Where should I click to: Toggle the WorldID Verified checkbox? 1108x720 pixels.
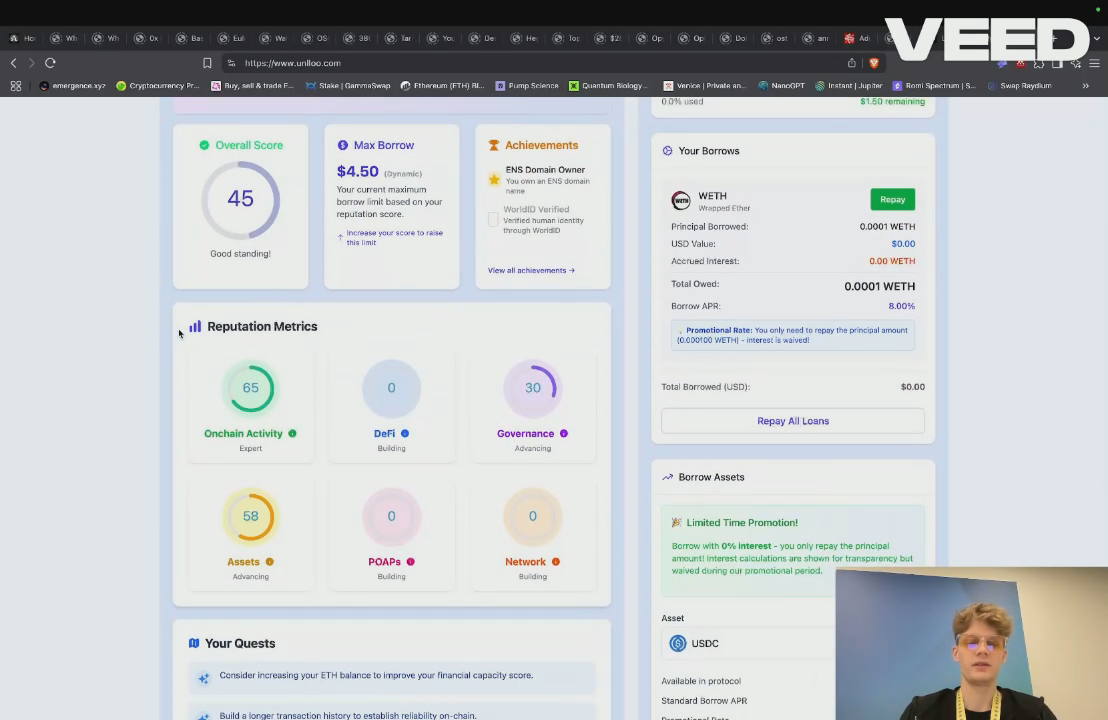(x=493, y=220)
